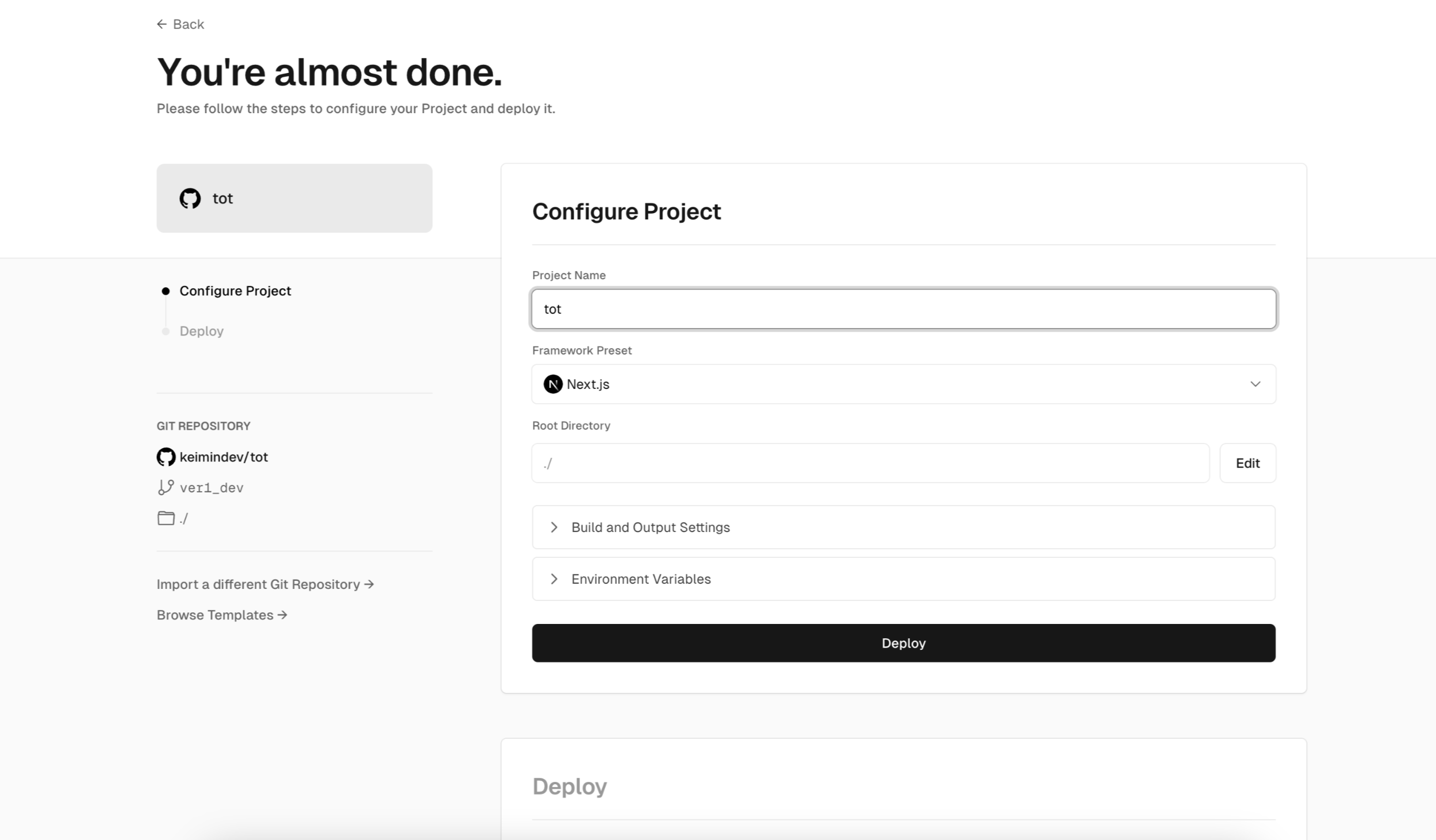
Task: Open the Framework Preset dropdown
Action: click(x=904, y=384)
